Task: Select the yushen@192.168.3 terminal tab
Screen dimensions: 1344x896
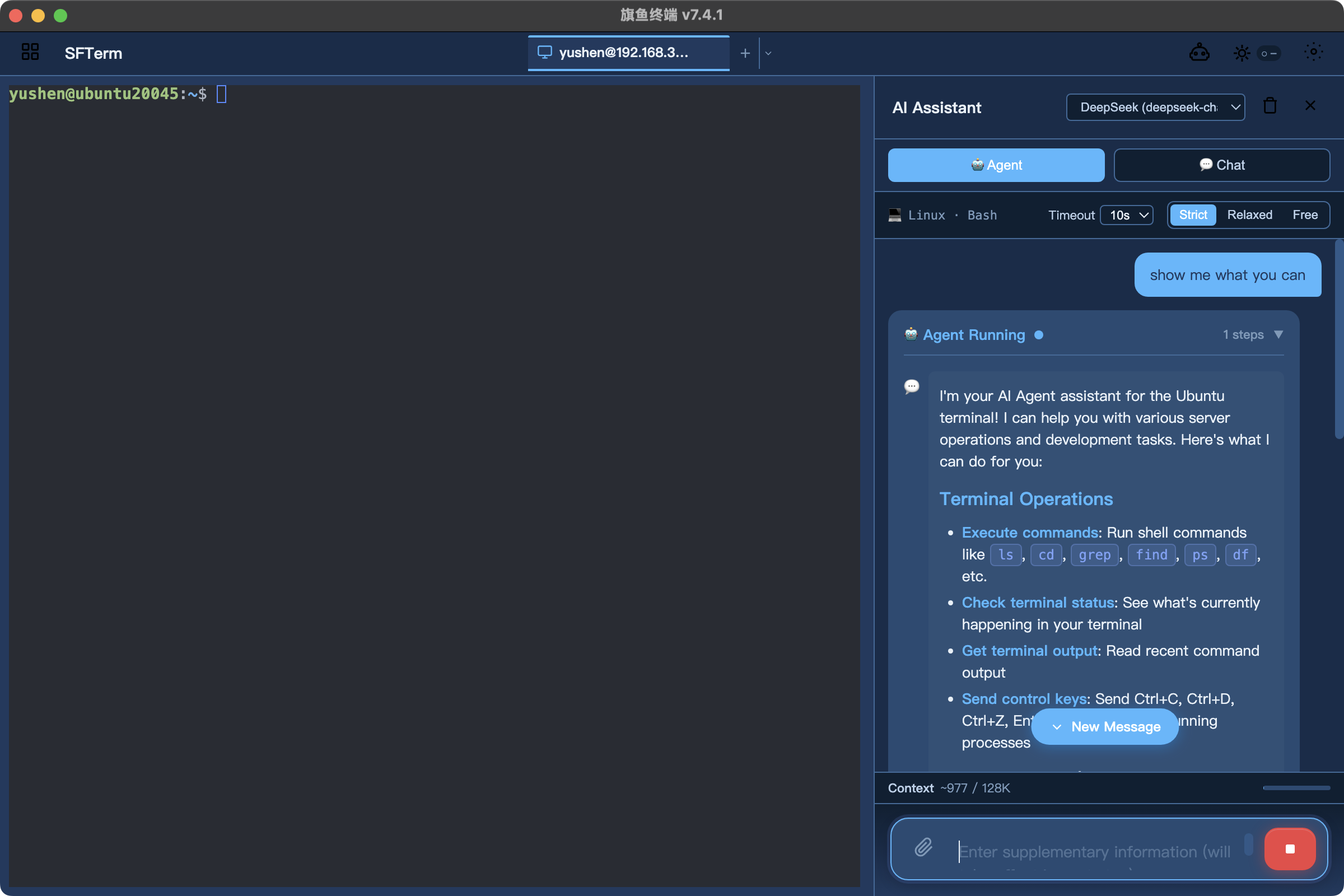Action: tap(623, 53)
